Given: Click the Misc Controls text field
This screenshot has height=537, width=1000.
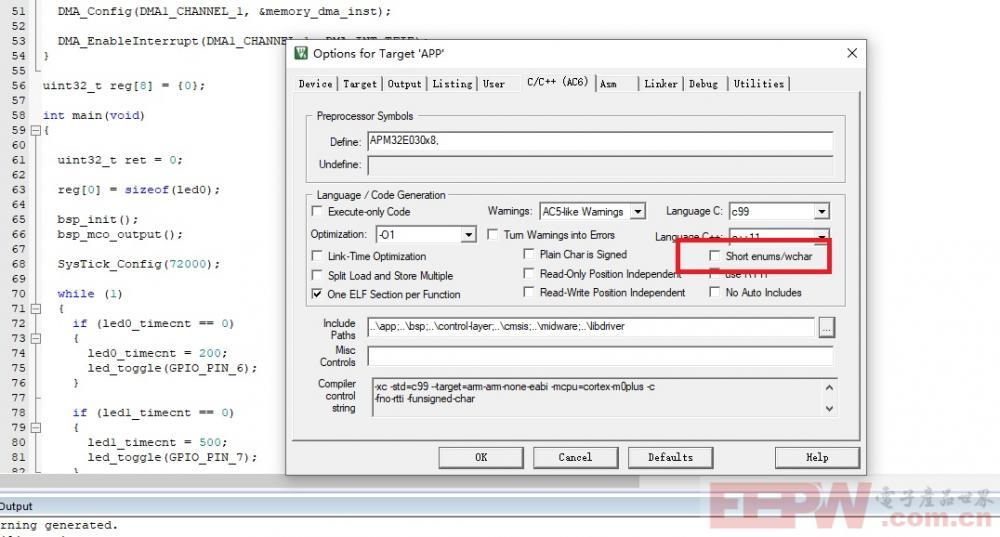Looking at the screenshot, I should (598, 356).
